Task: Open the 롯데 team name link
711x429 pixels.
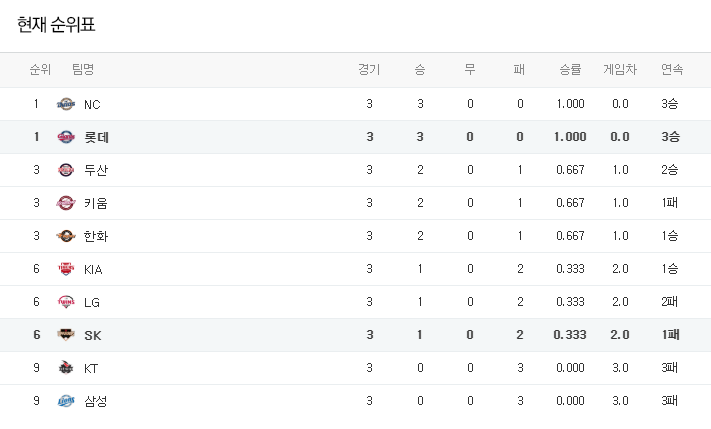Action: pos(96,137)
